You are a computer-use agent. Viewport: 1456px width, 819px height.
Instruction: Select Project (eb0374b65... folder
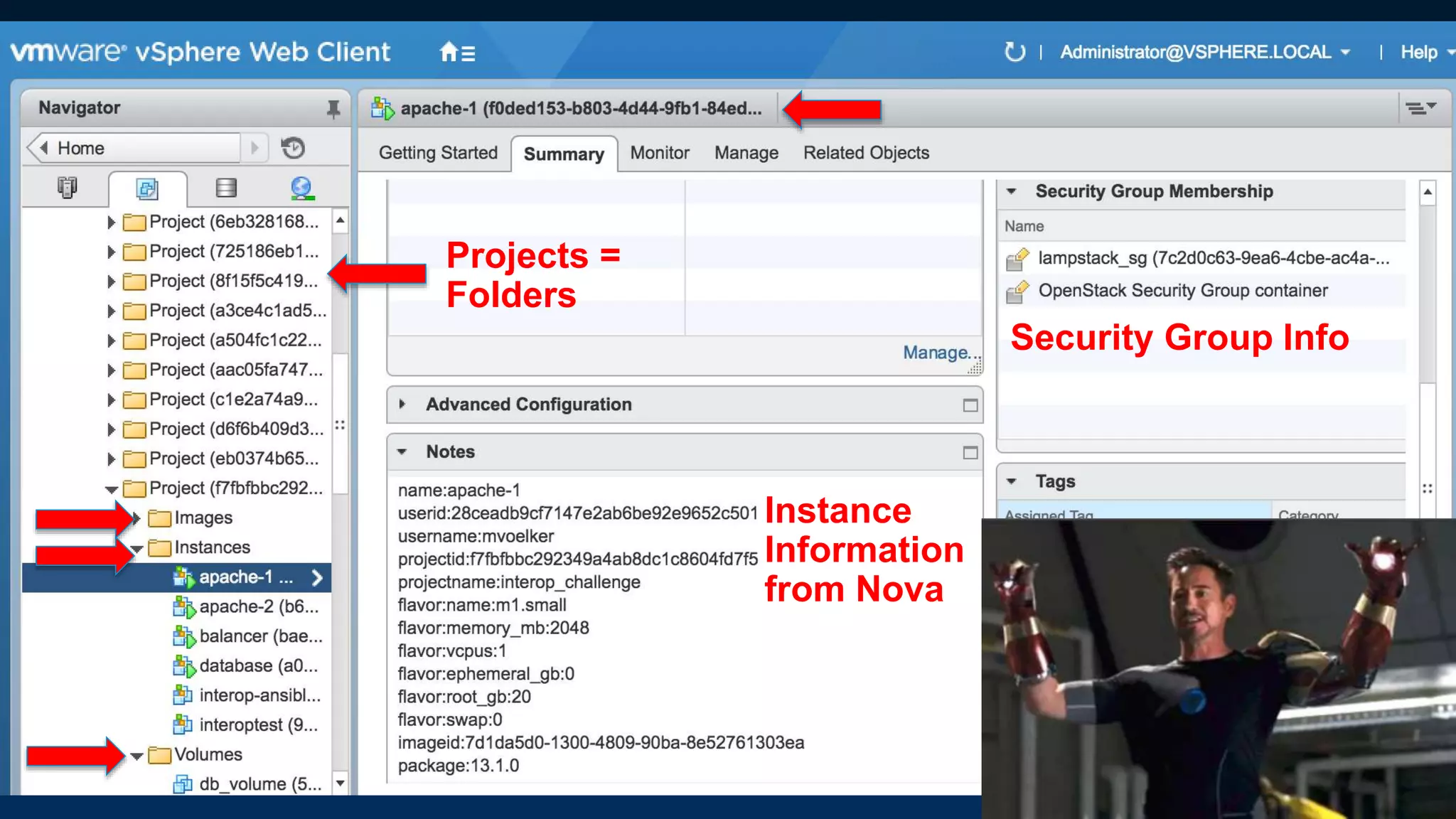(234, 459)
